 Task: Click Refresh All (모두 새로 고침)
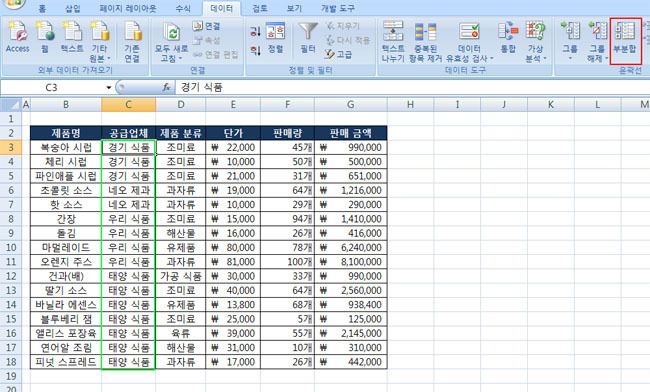171,42
